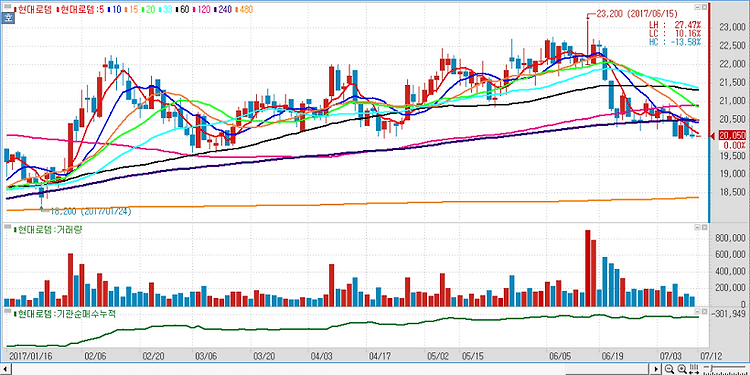750x375 pixels.
Task: Click the 400,000 volume axis label
Action: (x=730, y=271)
